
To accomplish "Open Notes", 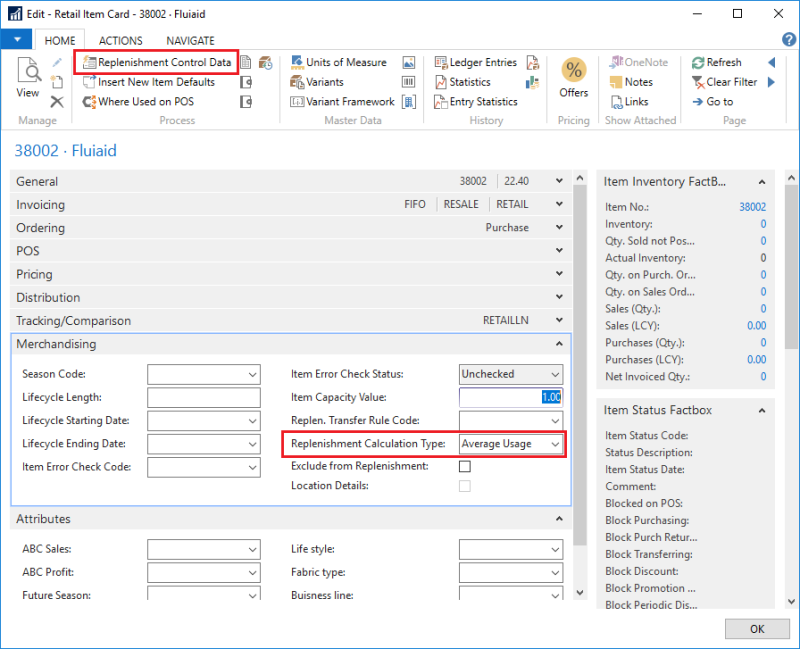I will (632, 82).
